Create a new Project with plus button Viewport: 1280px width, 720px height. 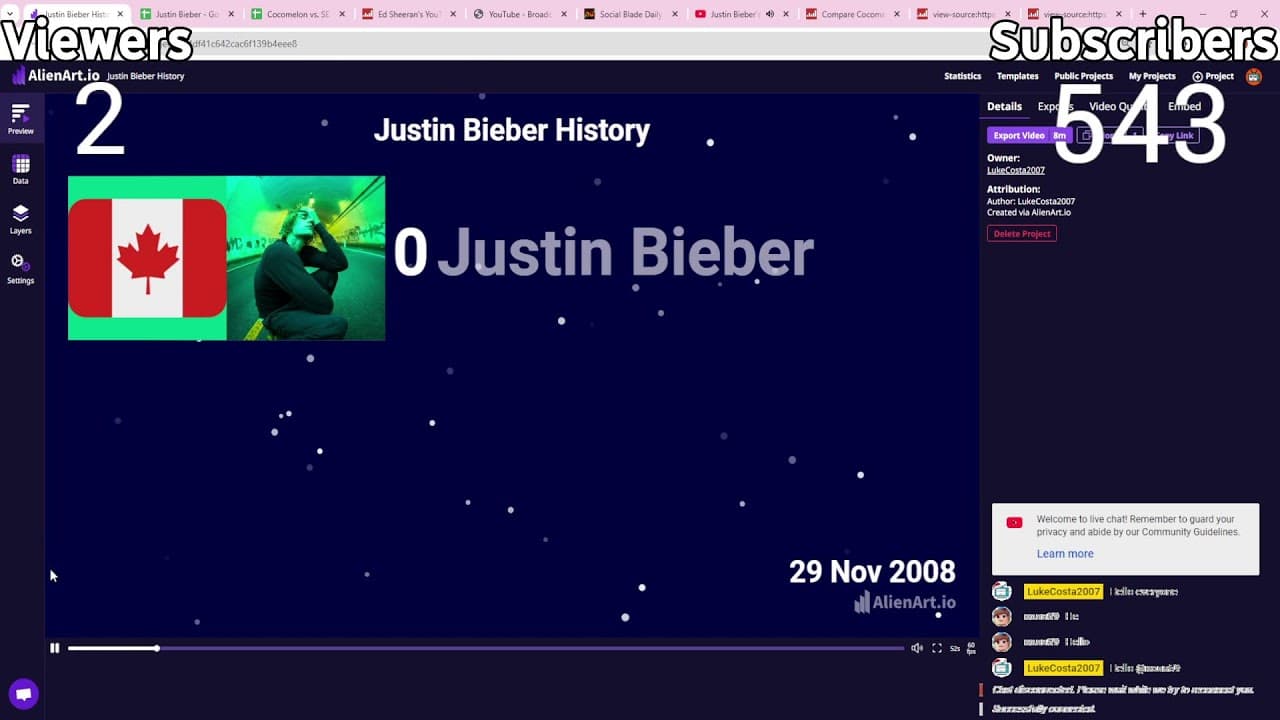(x=1213, y=76)
